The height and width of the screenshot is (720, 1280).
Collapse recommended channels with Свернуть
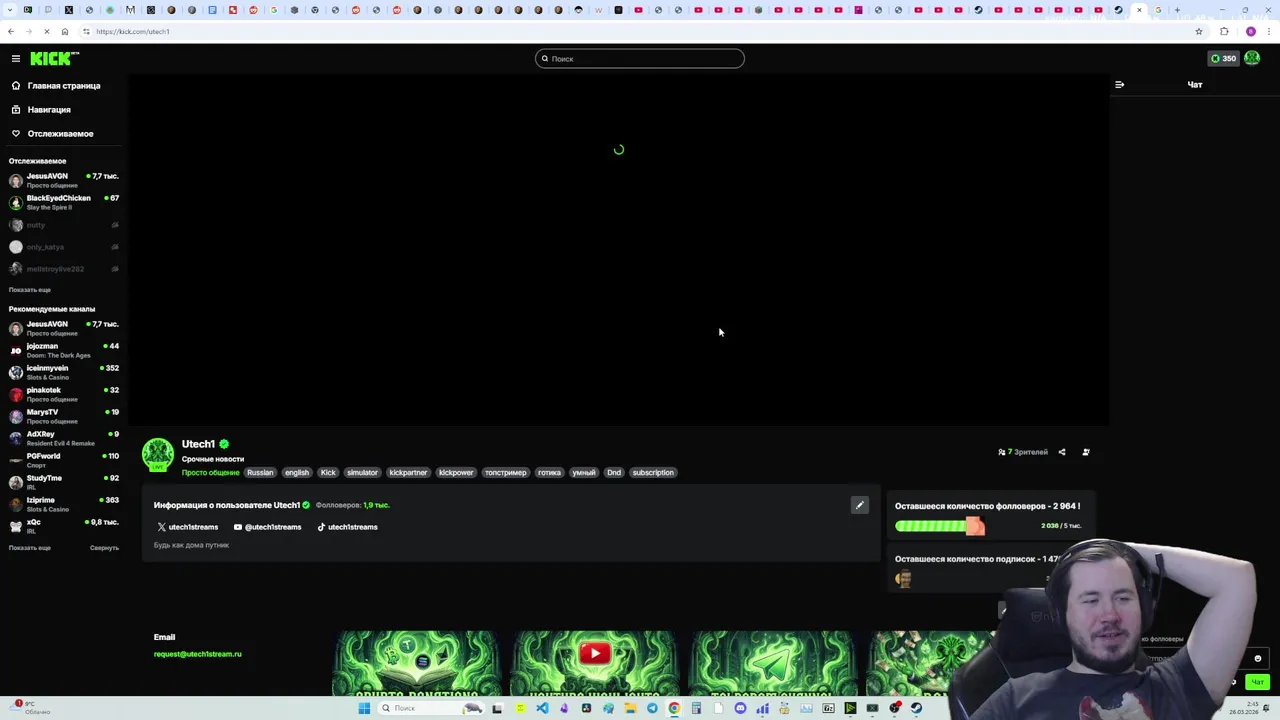coord(104,548)
